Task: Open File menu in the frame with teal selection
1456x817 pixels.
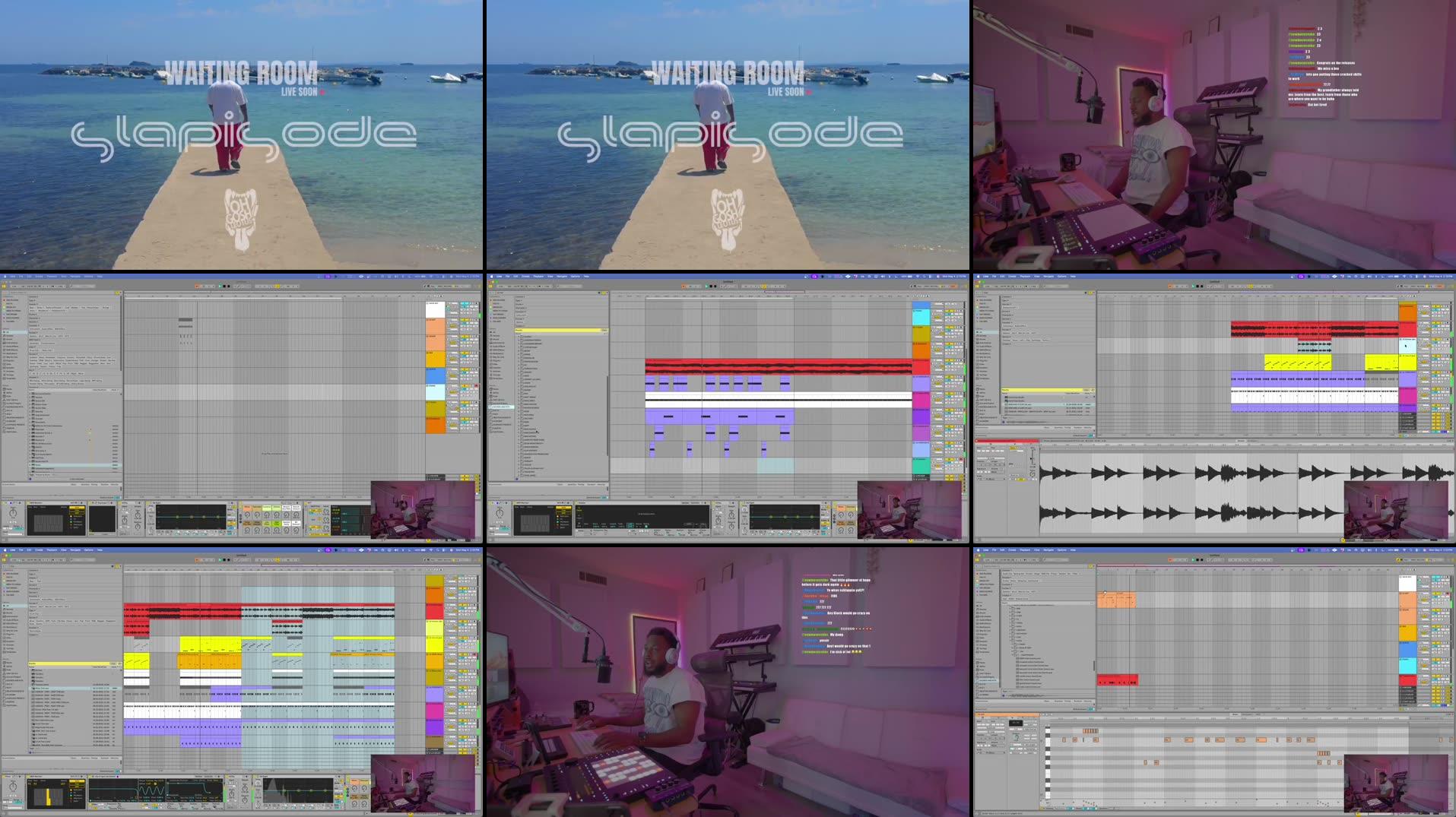Action: pyautogui.click(x=21, y=549)
